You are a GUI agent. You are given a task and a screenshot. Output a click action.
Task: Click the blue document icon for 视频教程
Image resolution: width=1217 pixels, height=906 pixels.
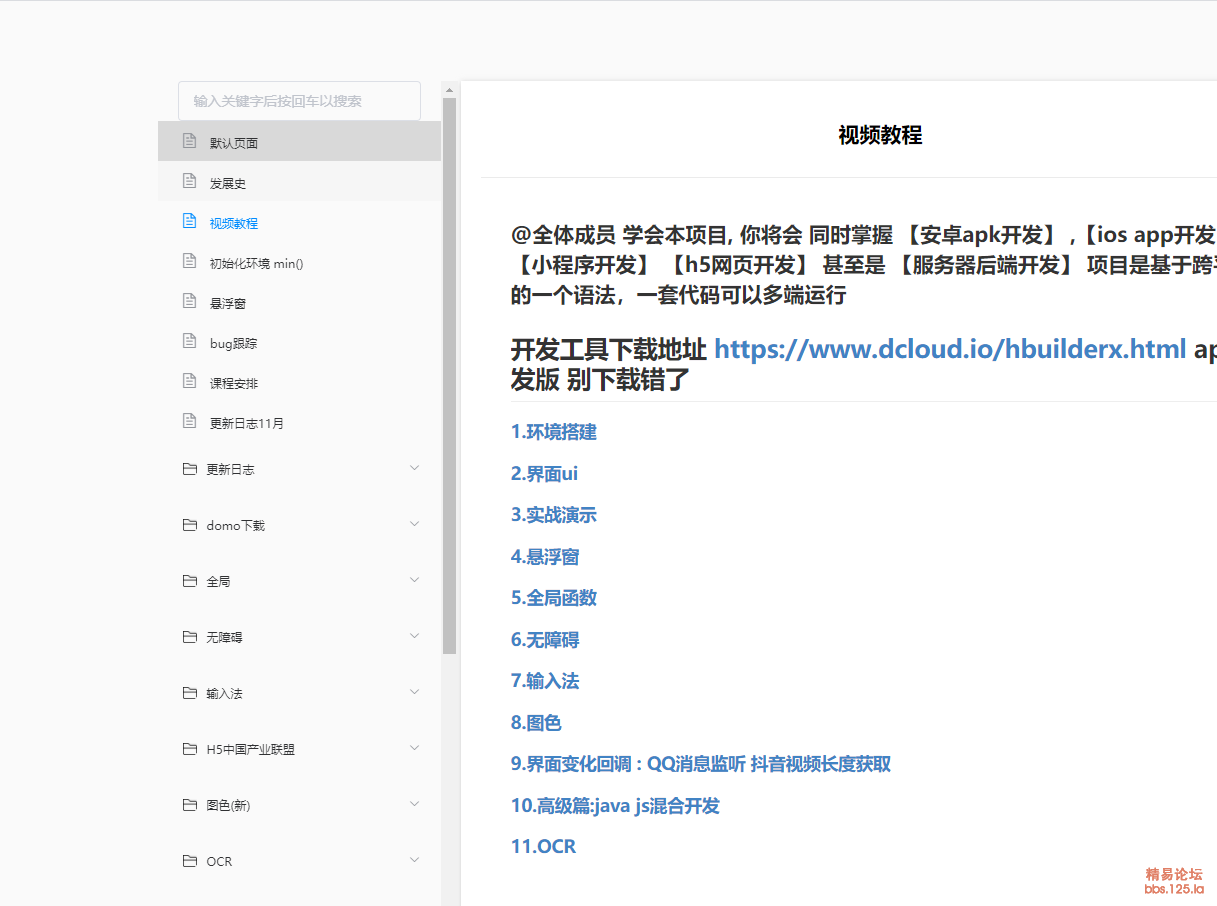(x=189, y=221)
